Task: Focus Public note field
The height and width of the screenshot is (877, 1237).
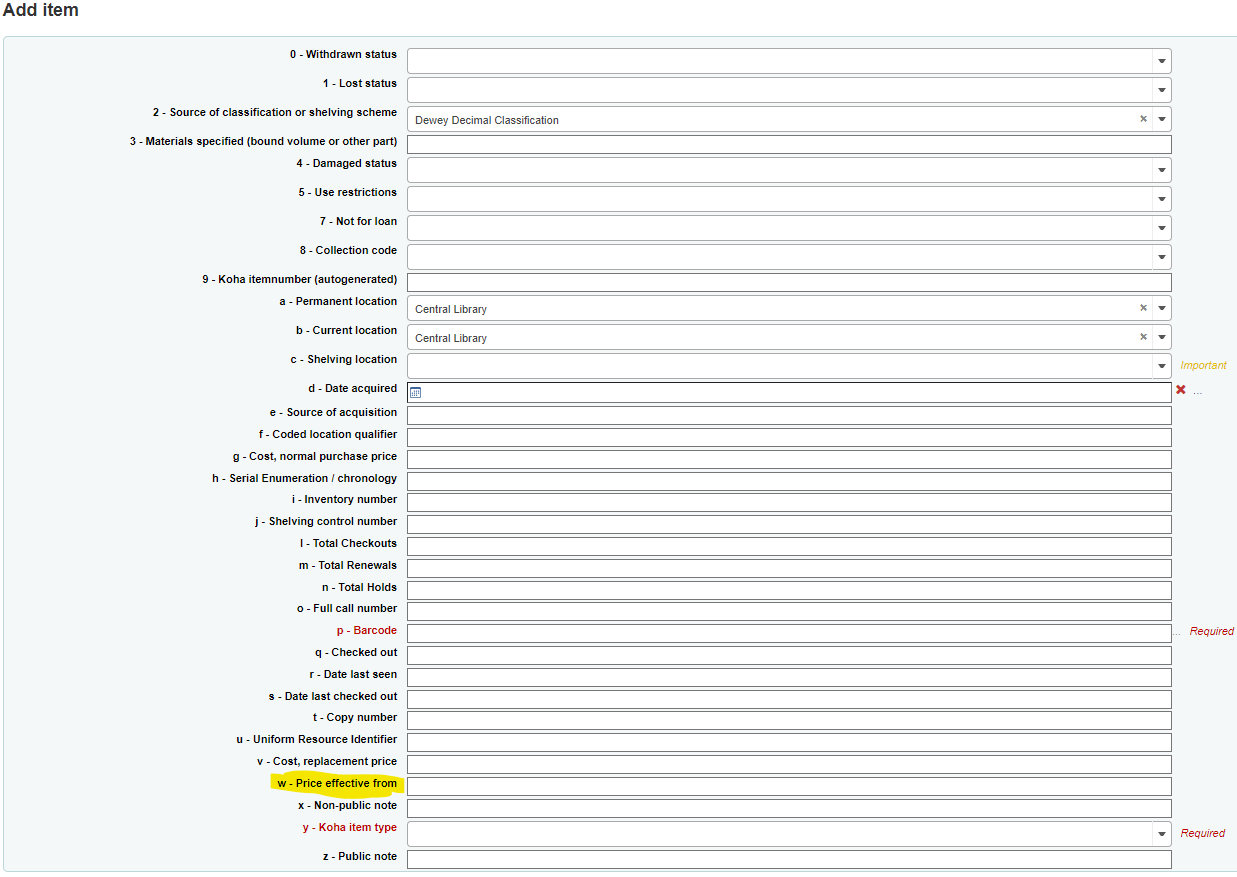Action: (789, 859)
